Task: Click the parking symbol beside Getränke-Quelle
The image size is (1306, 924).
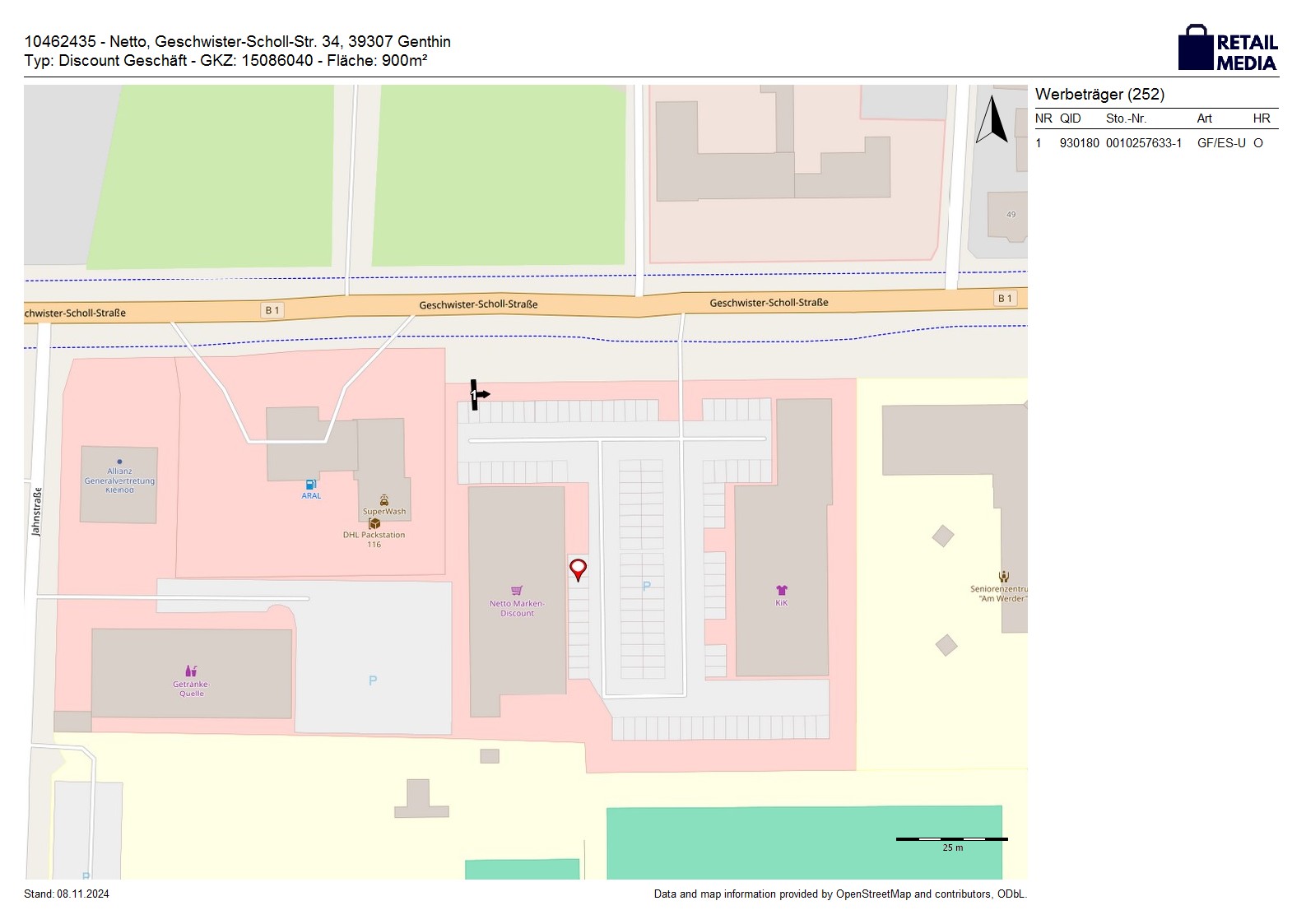Action: point(373,680)
